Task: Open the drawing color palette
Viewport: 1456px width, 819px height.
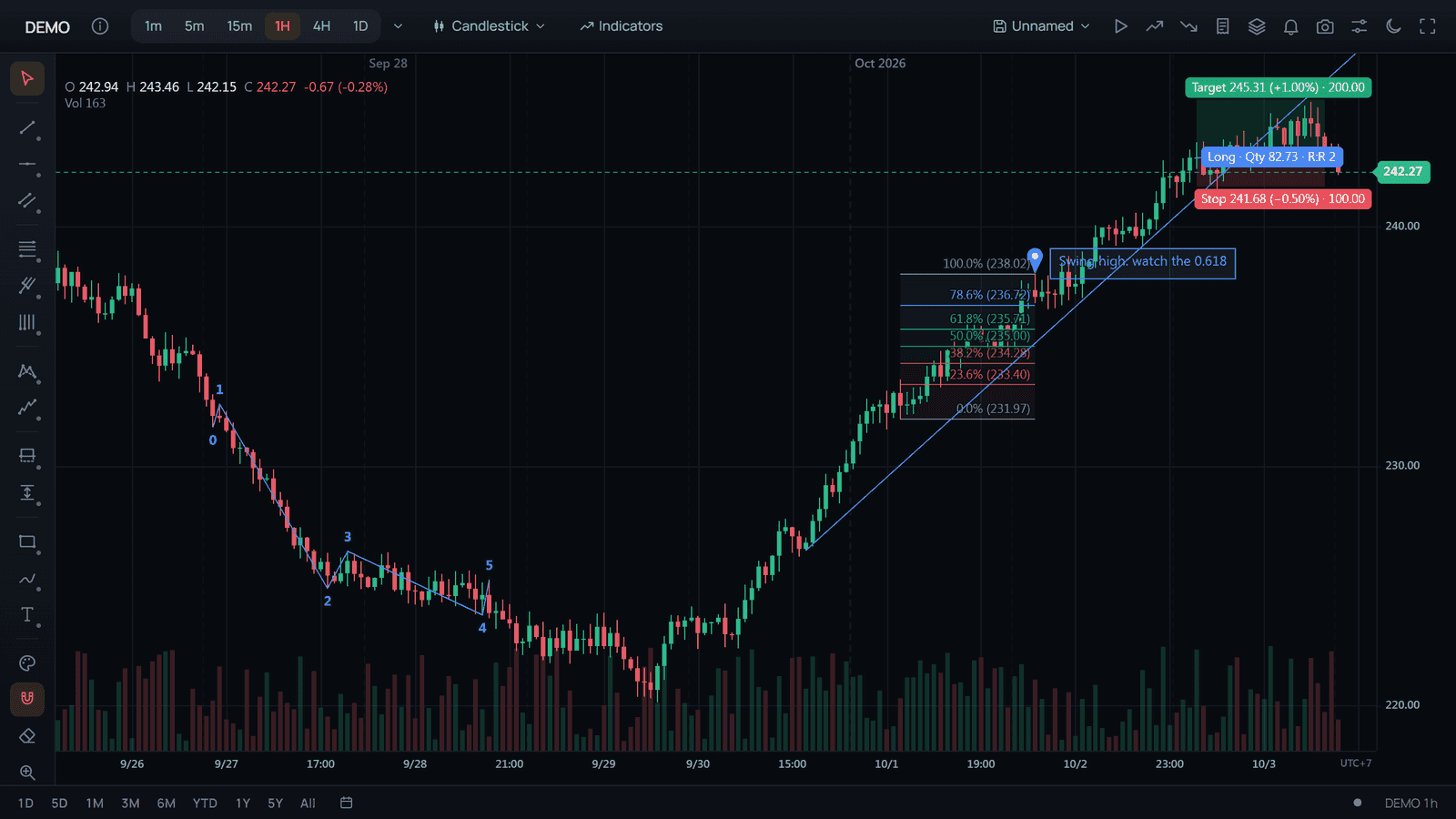Action: [x=27, y=663]
